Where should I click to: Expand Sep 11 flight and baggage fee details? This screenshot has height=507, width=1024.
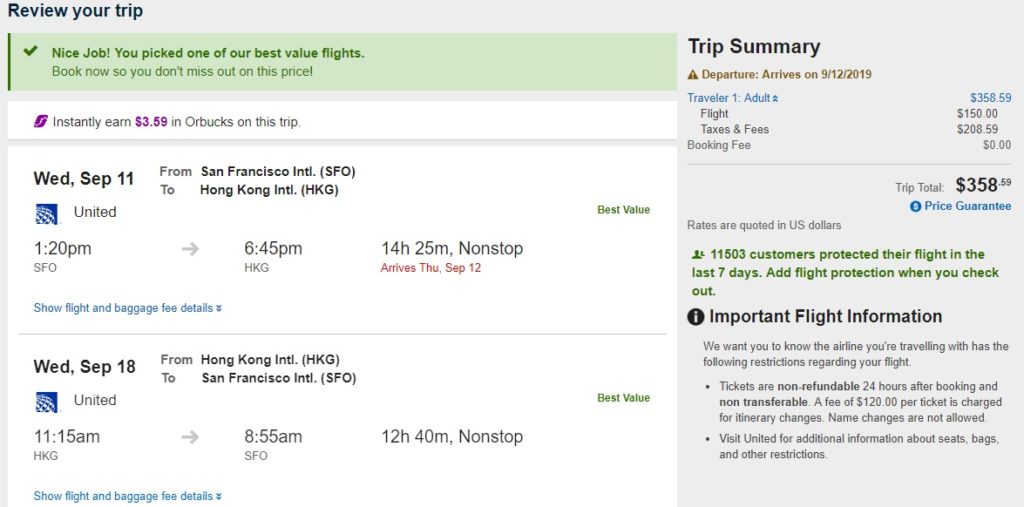(x=127, y=308)
